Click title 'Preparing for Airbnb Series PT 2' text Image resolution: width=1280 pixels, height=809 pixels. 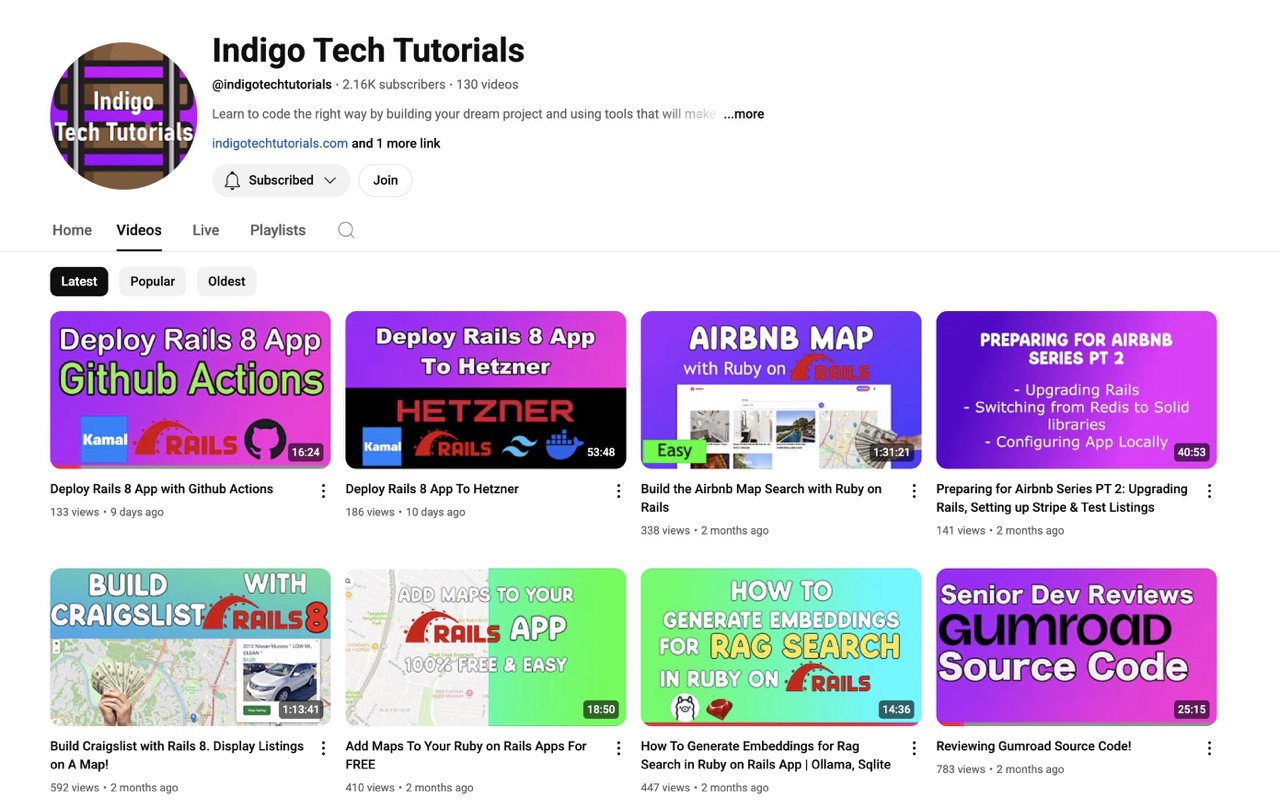[x=1062, y=498]
